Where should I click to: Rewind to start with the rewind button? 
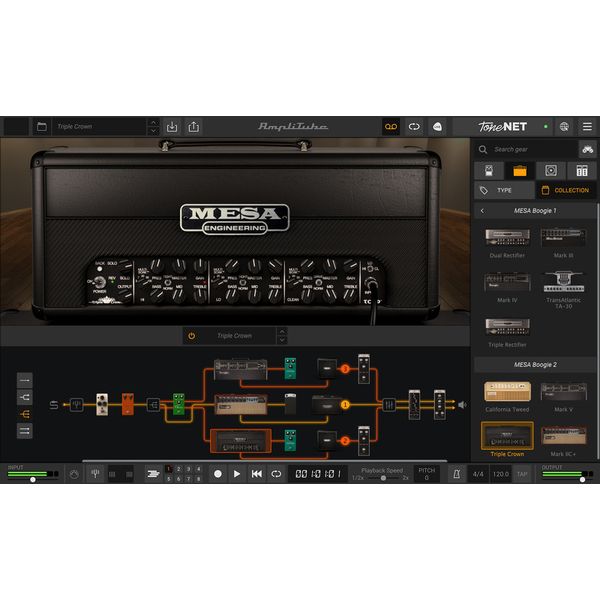257,474
